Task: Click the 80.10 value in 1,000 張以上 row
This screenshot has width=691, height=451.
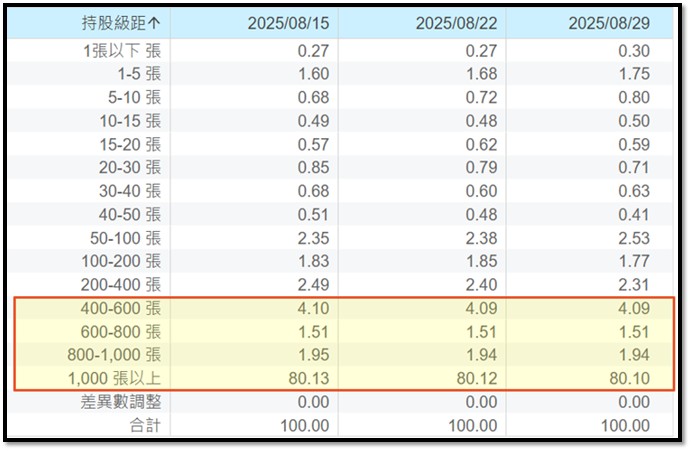Action: tap(630, 379)
